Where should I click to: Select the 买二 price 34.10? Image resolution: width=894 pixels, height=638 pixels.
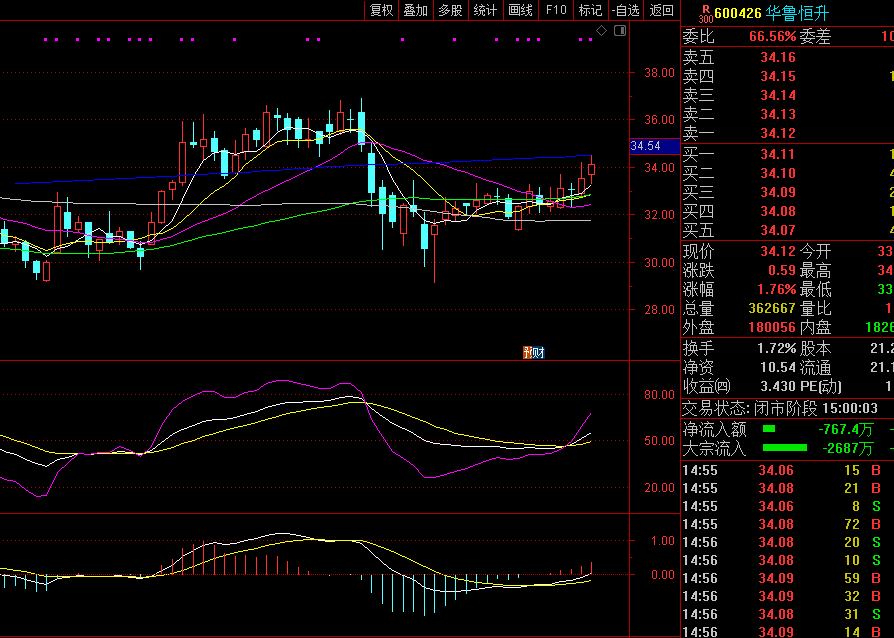pos(778,173)
